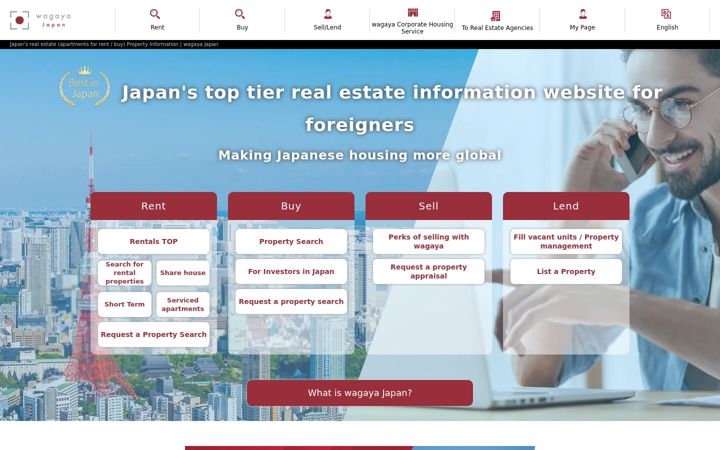Click the Rent magnifier icon in the navigation
Screen dimensions: 720x450
155,14
